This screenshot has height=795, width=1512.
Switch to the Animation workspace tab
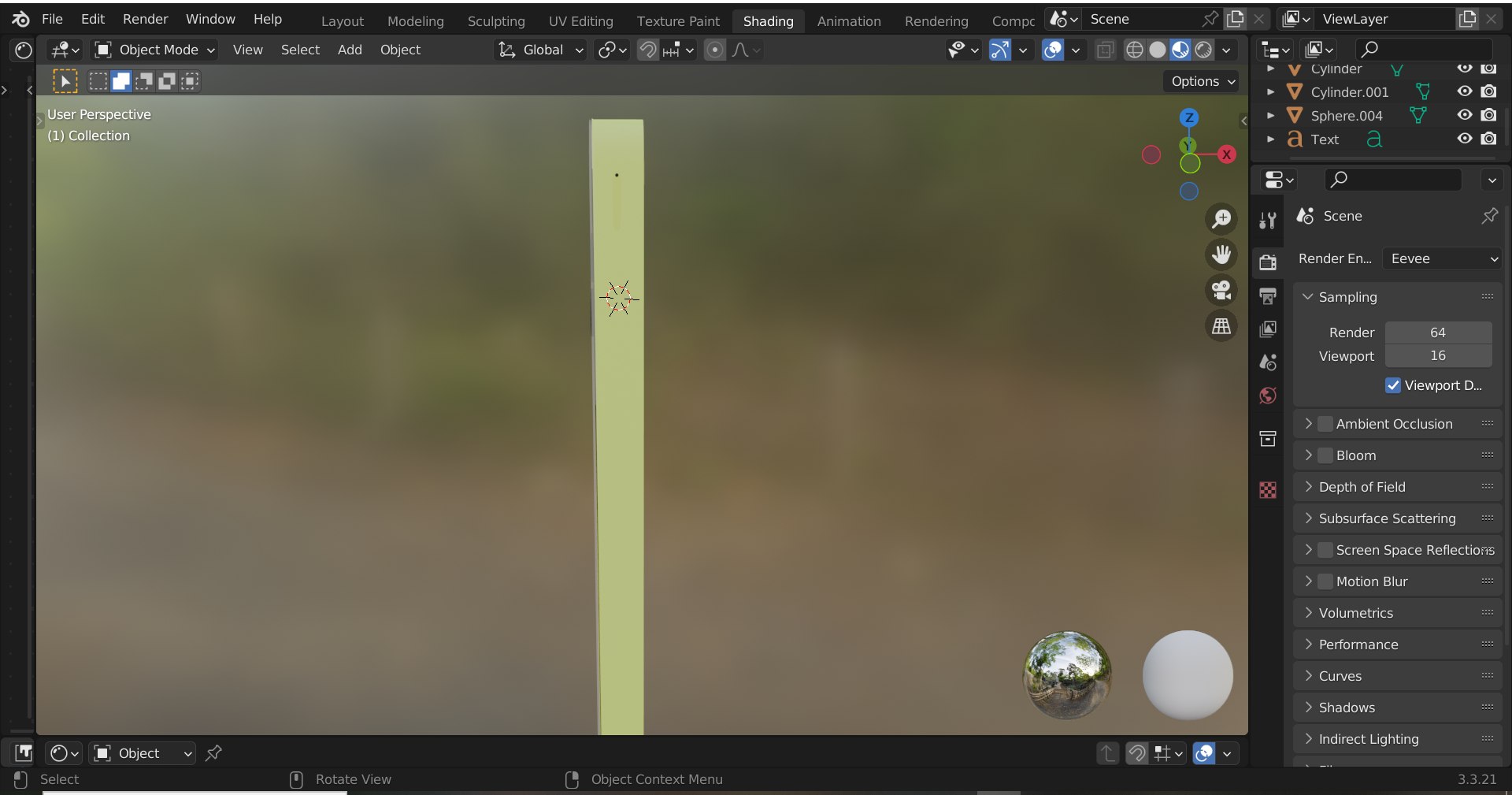(848, 21)
